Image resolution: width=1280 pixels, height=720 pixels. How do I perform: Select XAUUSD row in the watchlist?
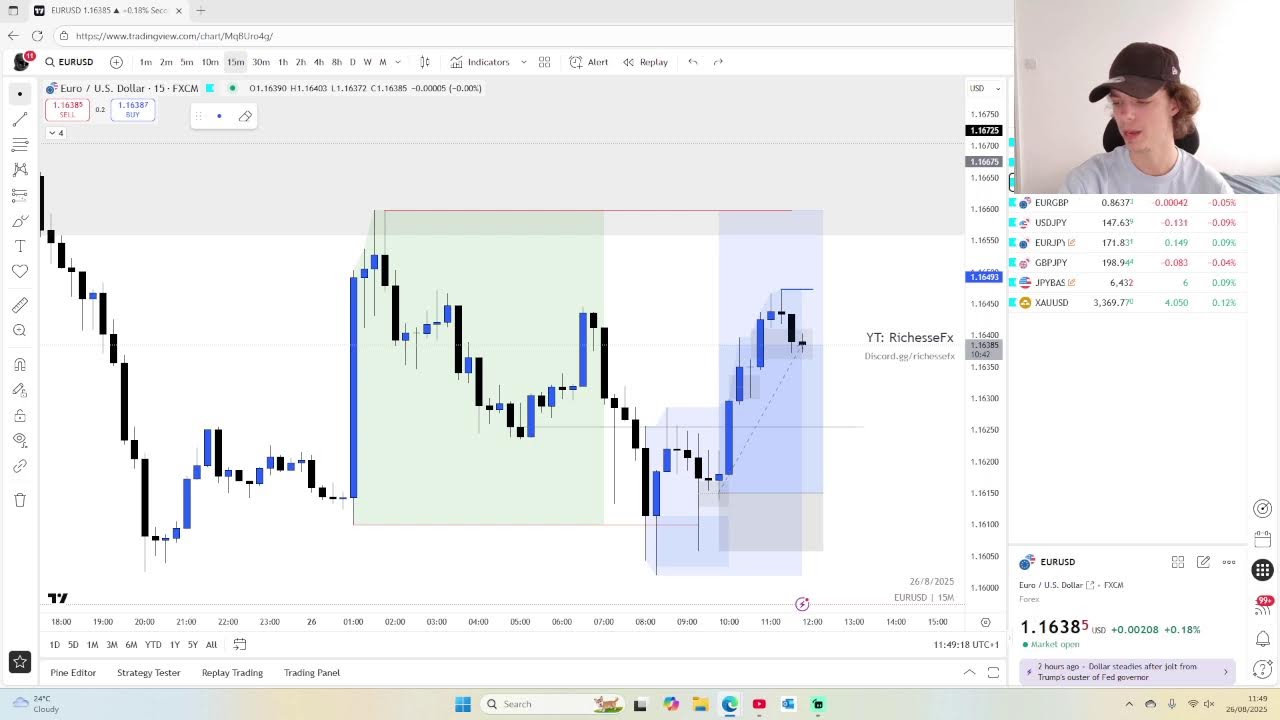(x=1128, y=303)
